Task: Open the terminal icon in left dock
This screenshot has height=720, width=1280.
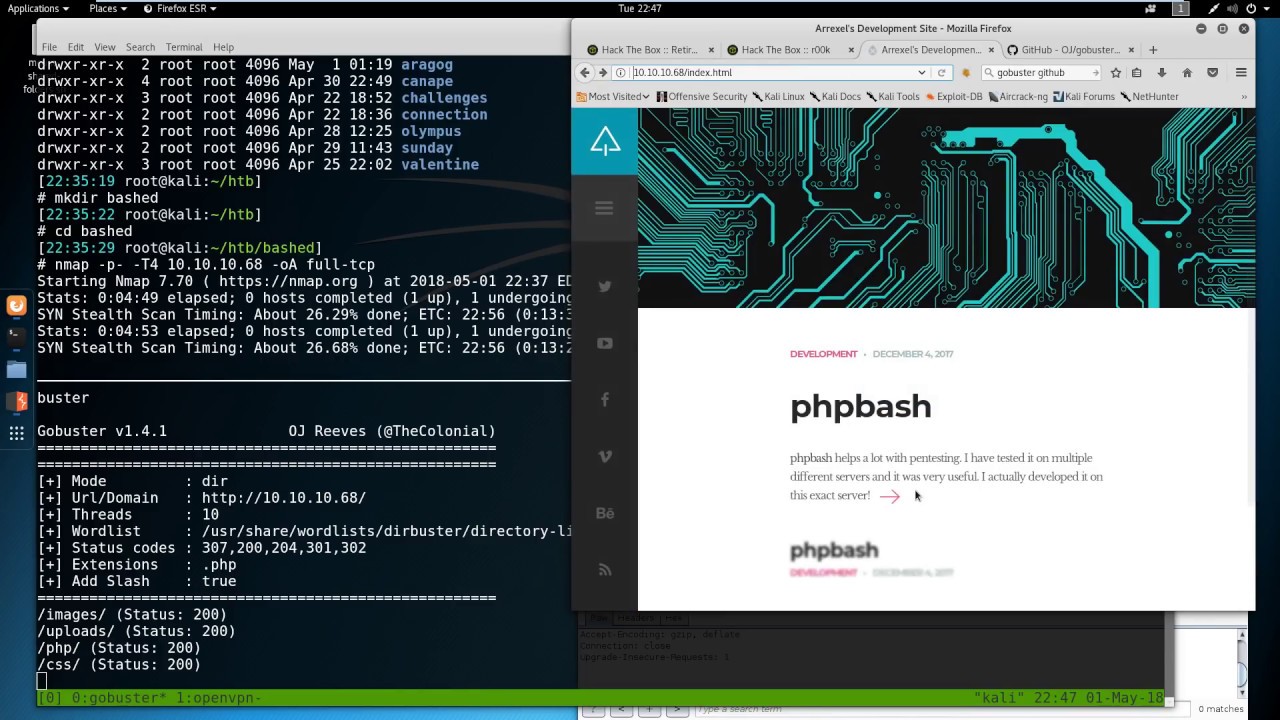Action: pos(16,337)
